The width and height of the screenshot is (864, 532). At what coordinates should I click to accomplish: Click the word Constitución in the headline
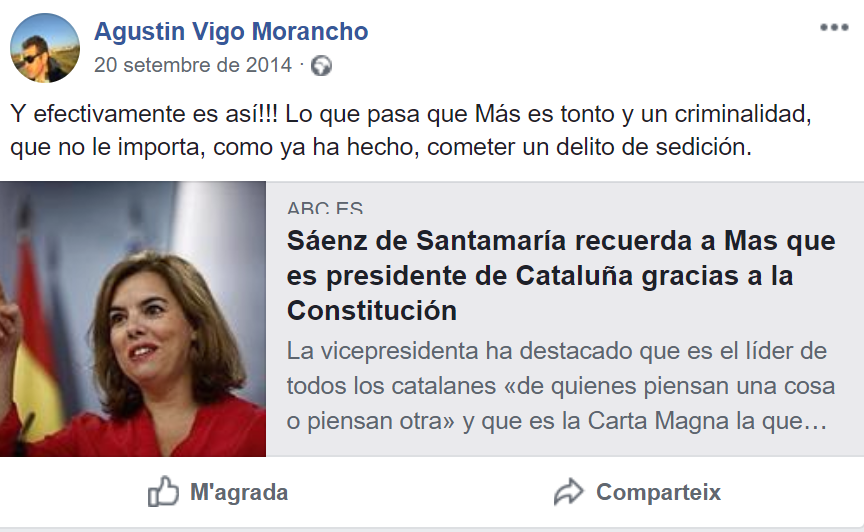[x=372, y=311]
